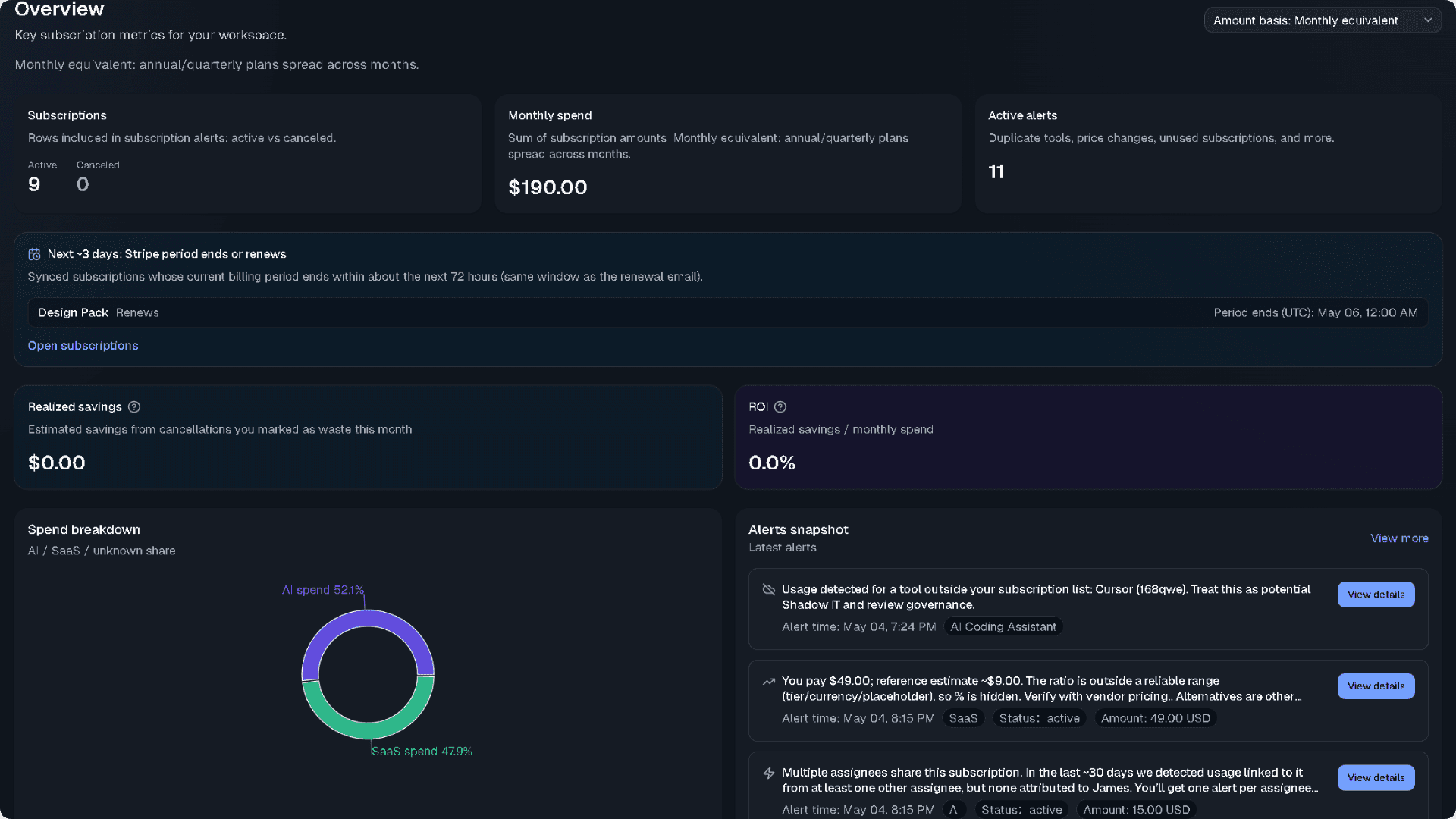Click the 'SaaS spend 47.9%' chart label

422,752
